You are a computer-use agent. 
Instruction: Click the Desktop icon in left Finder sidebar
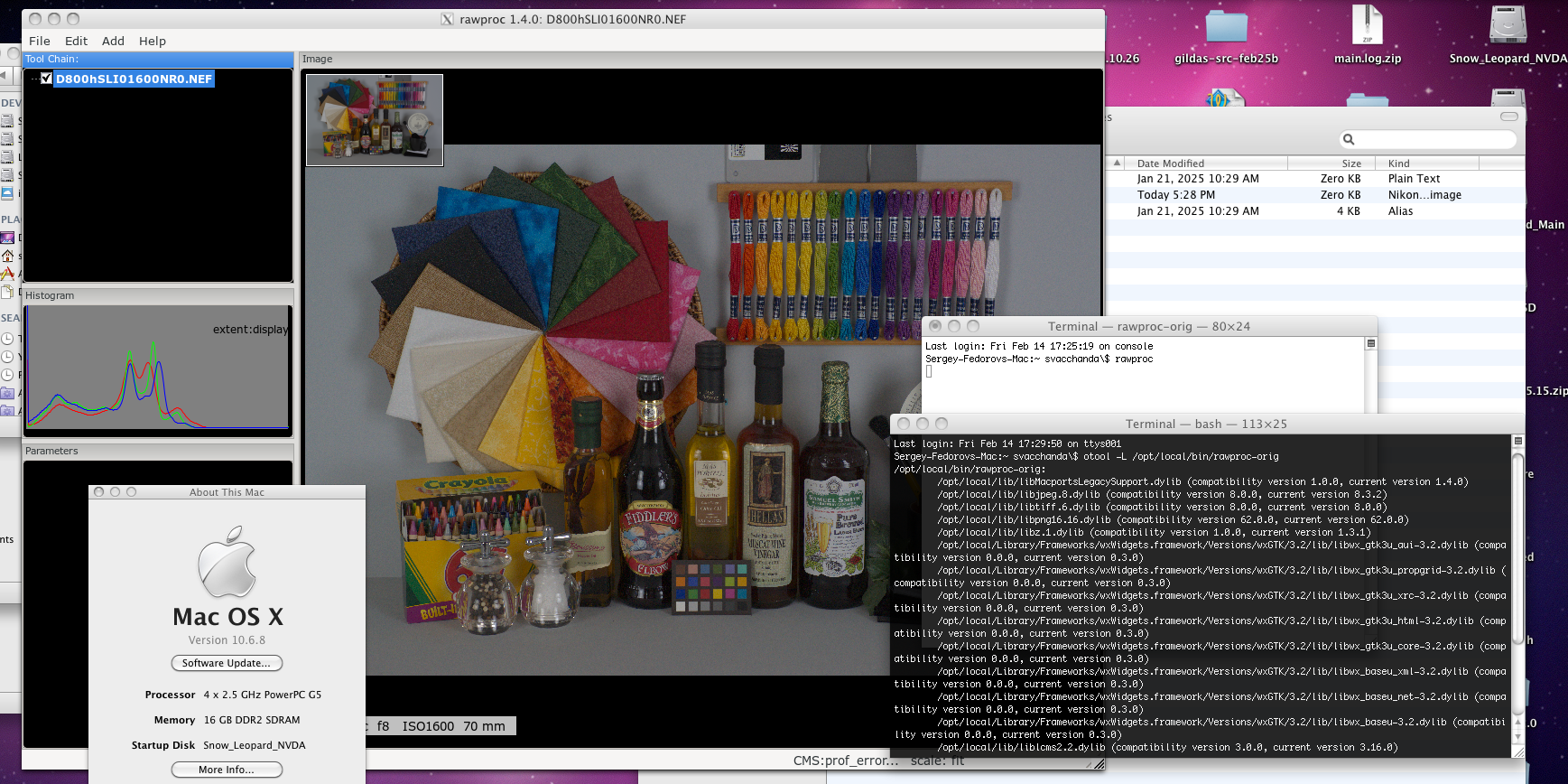coord(7,238)
